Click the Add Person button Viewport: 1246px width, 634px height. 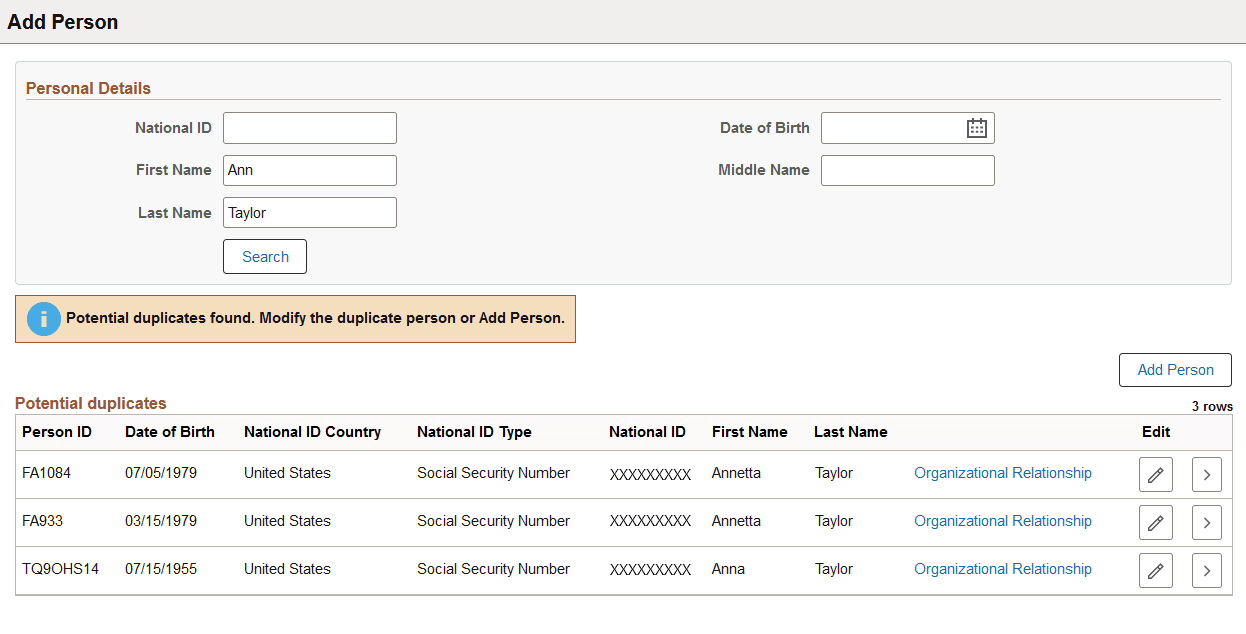(x=1175, y=369)
